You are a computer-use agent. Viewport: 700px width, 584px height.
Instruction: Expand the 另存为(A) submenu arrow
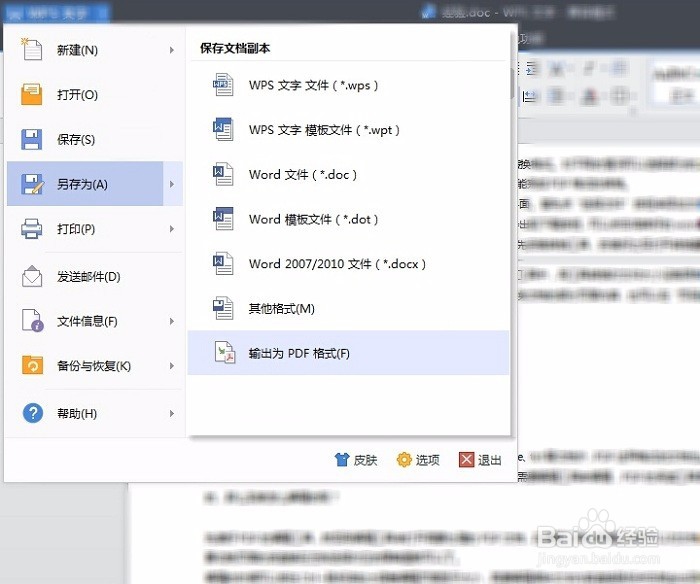[x=172, y=184]
